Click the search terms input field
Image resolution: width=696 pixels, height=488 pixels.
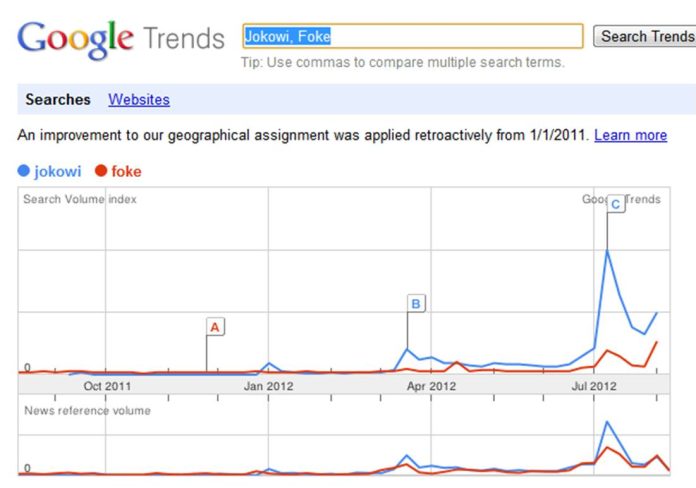[x=412, y=37]
